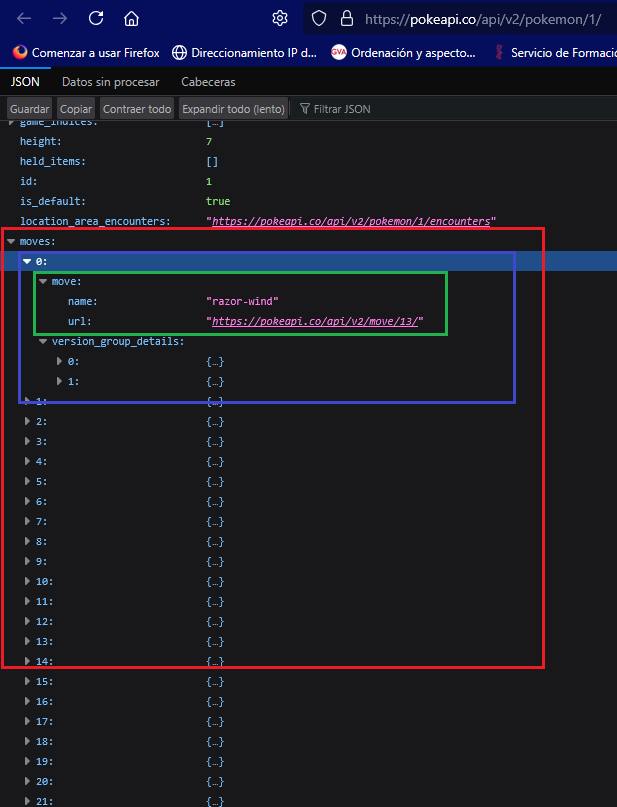Expand moves item 17

(27, 722)
